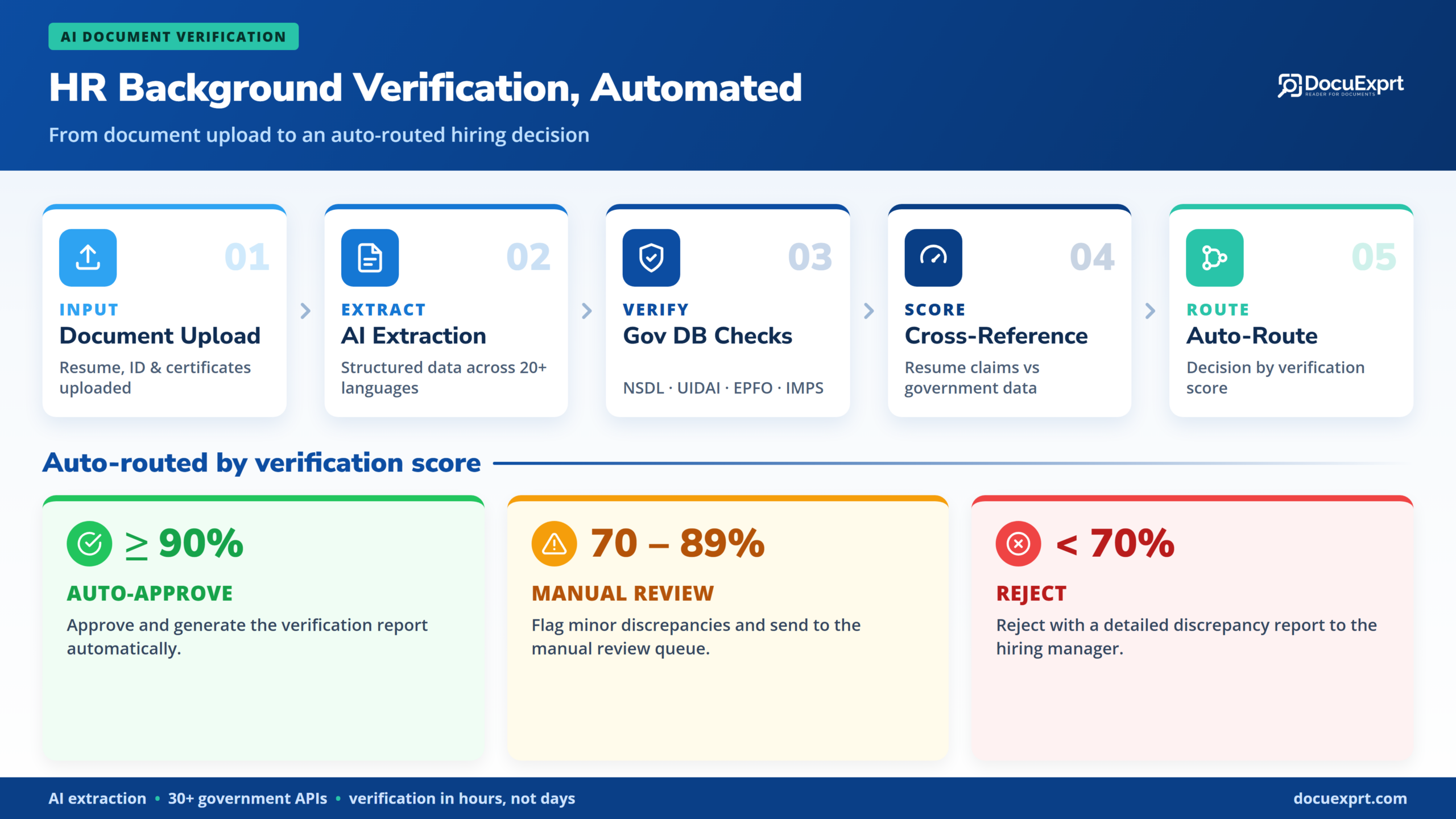This screenshot has width=1456, height=819.
Task: Click the Gov DB Checks title
Action: click(x=708, y=336)
